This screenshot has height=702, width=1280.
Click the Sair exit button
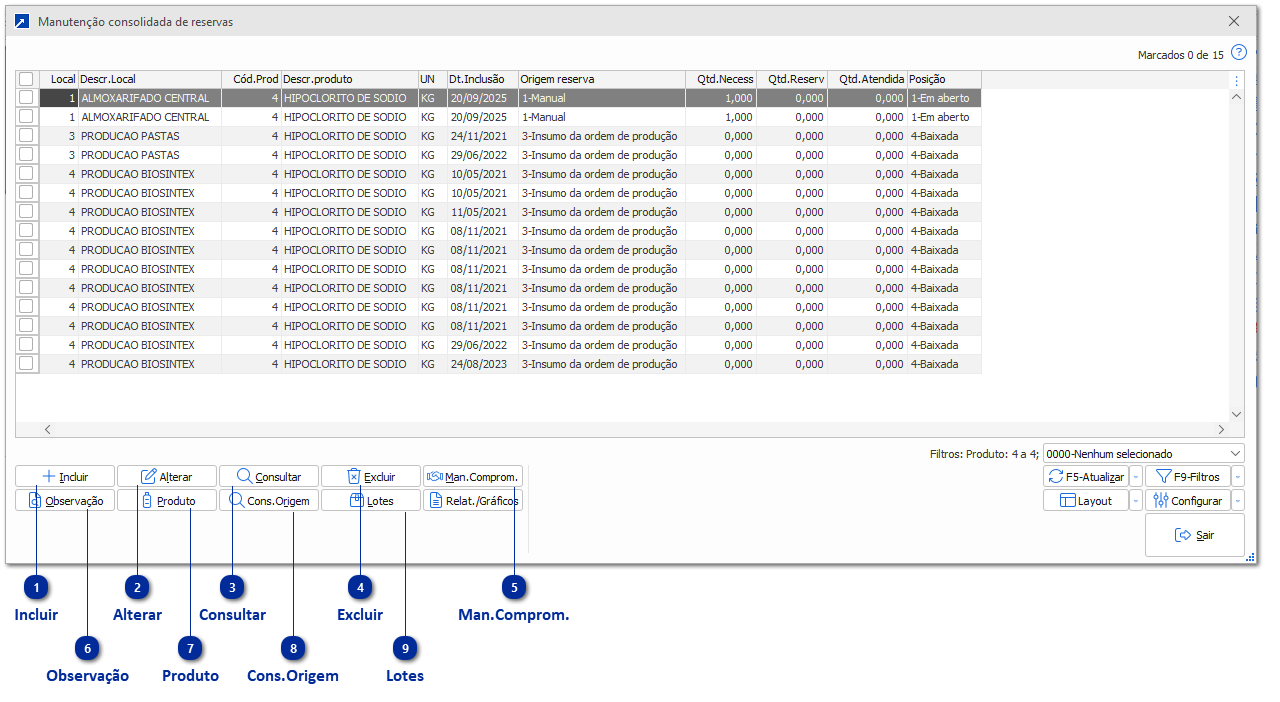1194,536
